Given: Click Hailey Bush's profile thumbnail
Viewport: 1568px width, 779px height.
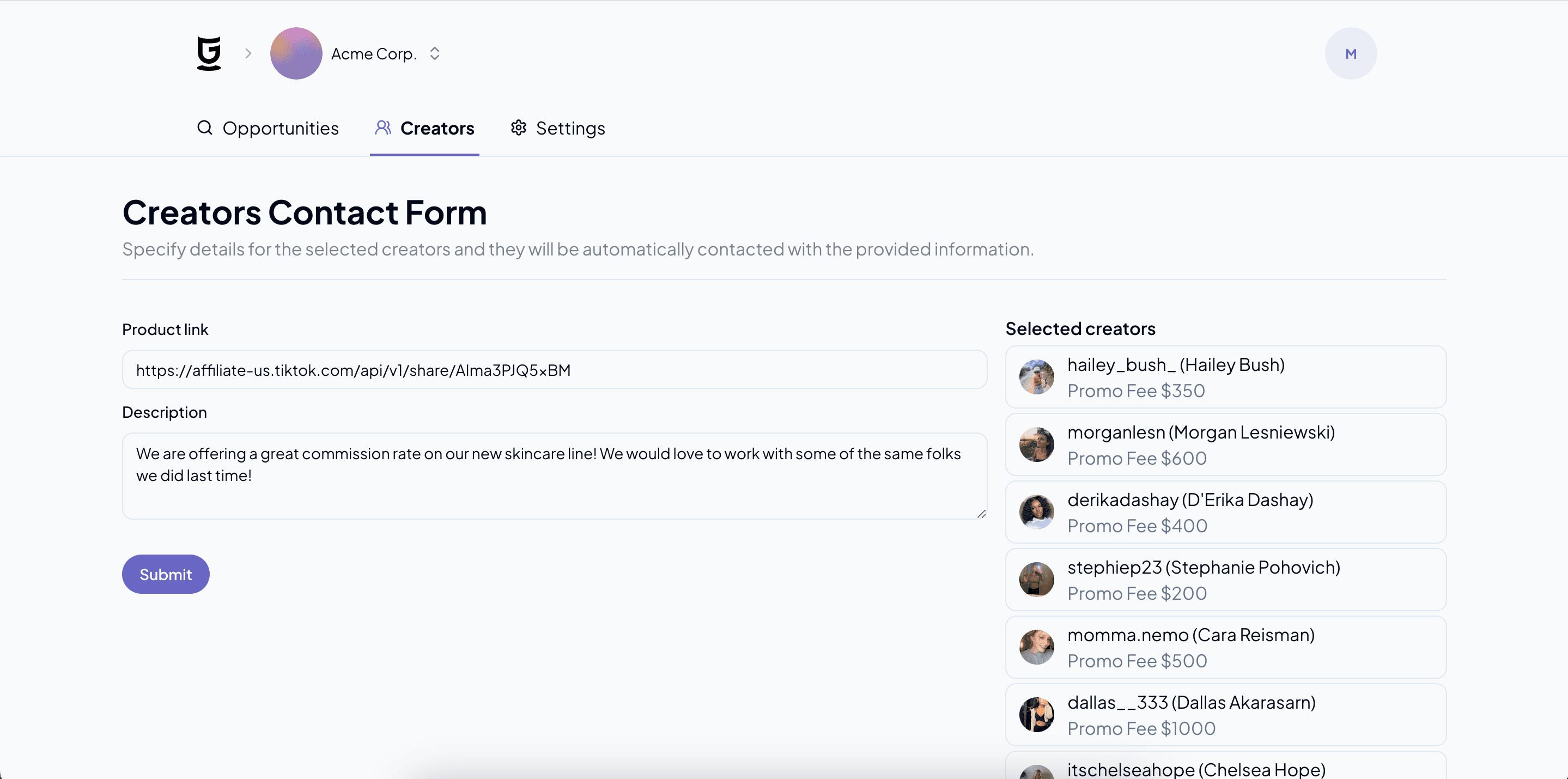Looking at the screenshot, I should pyautogui.click(x=1037, y=378).
